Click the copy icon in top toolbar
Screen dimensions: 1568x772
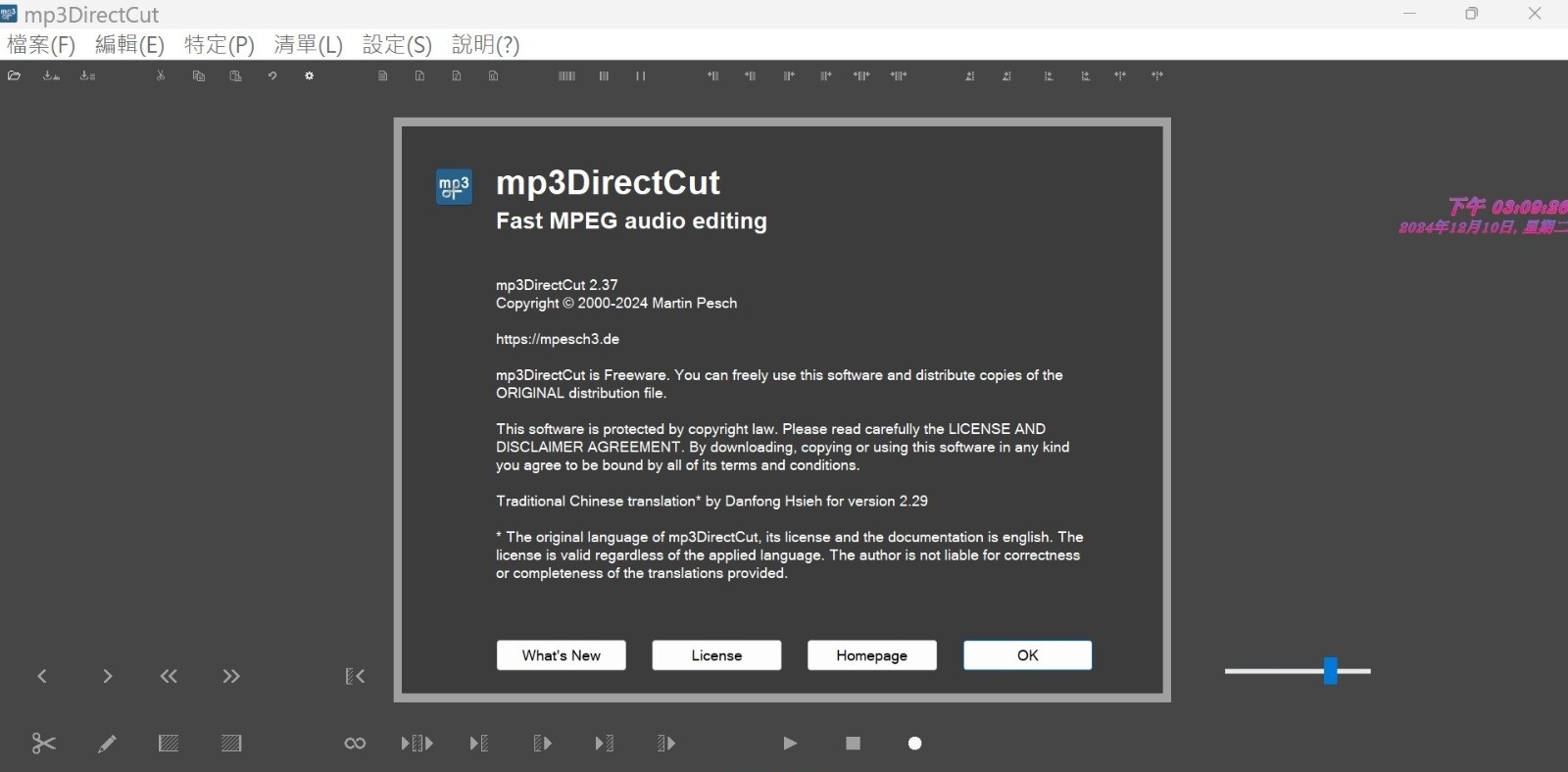point(199,75)
